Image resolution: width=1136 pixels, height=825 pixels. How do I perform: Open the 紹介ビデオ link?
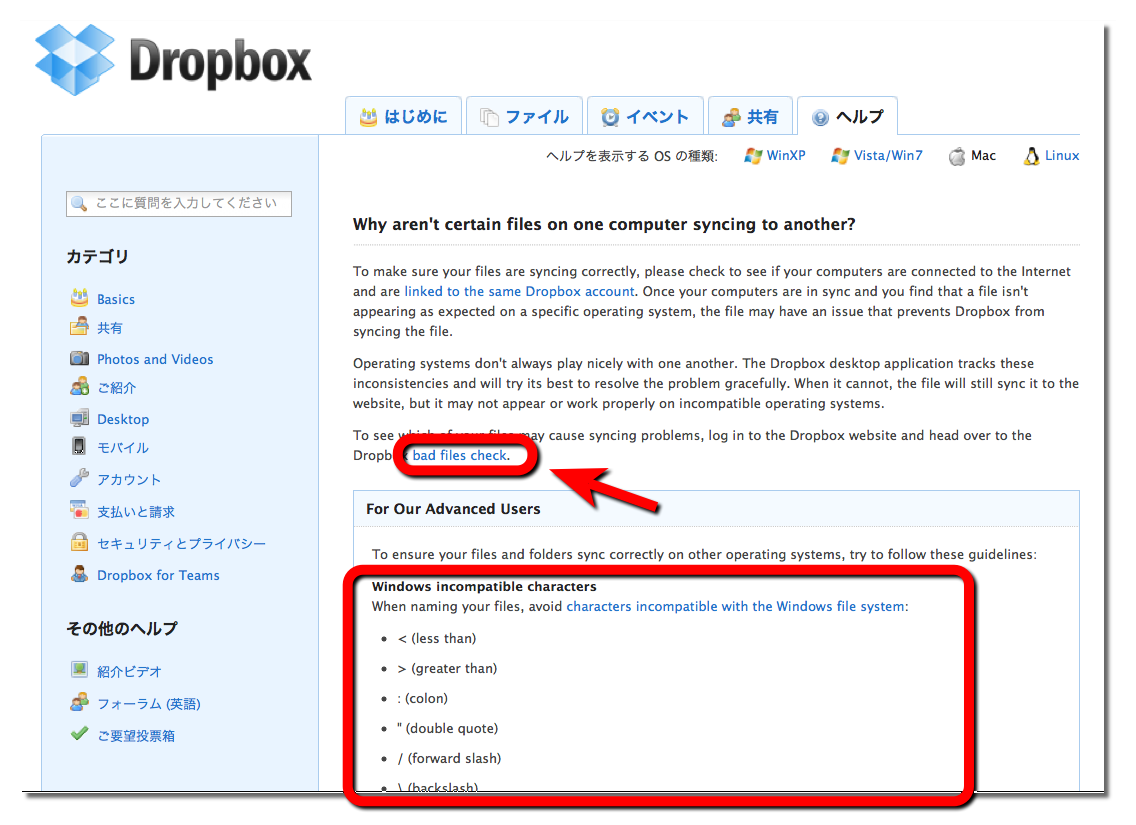tap(129, 671)
